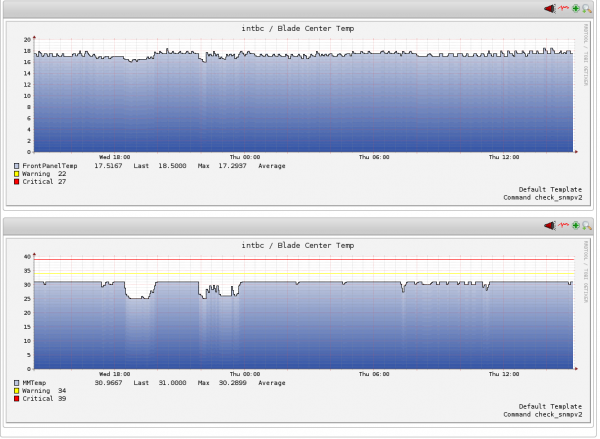Click the yellow Warning 34 legend swatch
The height and width of the screenshot is (439, 600).
pyautogui.click(x=17, y=391)
